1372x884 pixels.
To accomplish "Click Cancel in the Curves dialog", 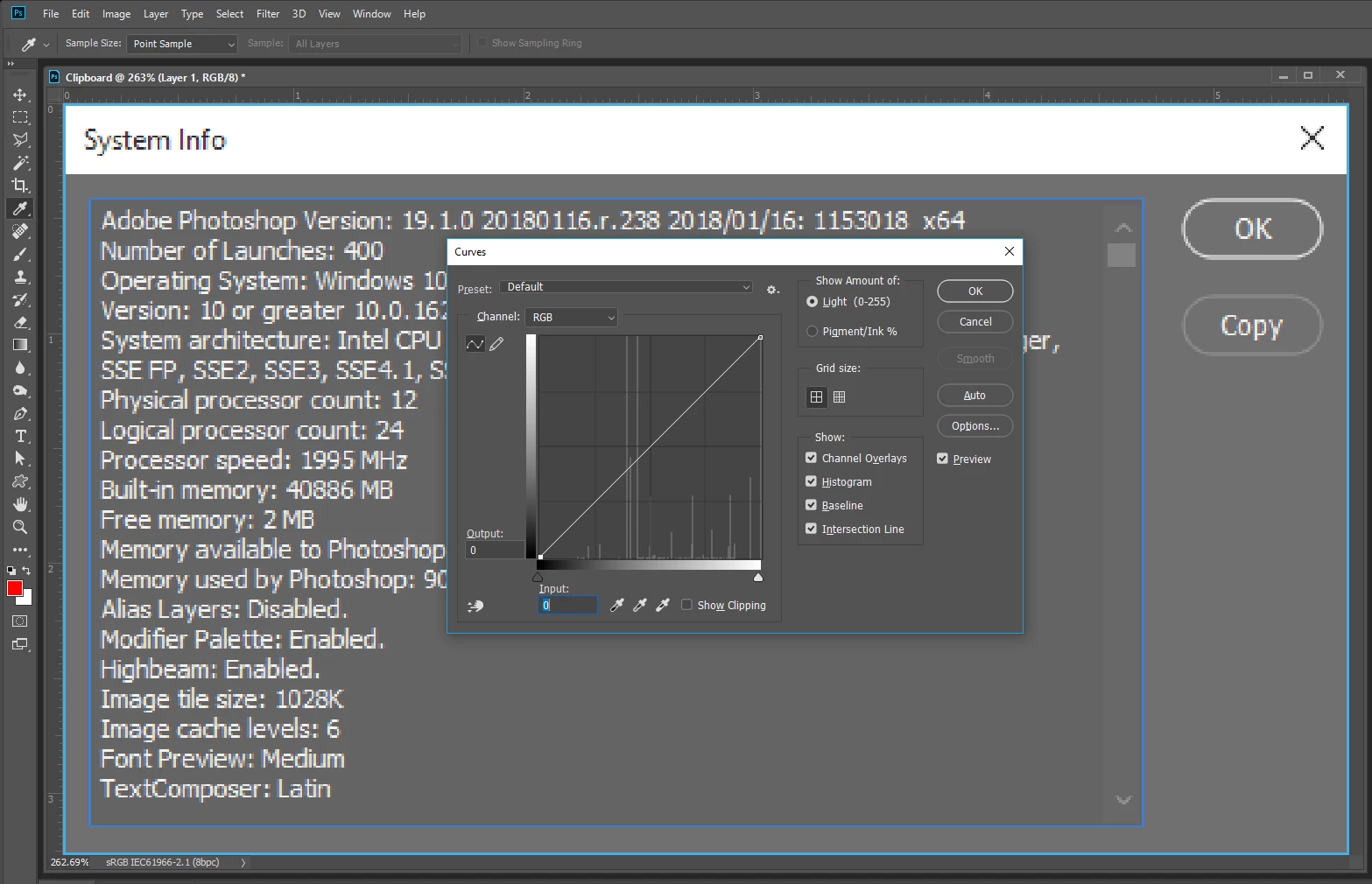I will pos(975,321).
